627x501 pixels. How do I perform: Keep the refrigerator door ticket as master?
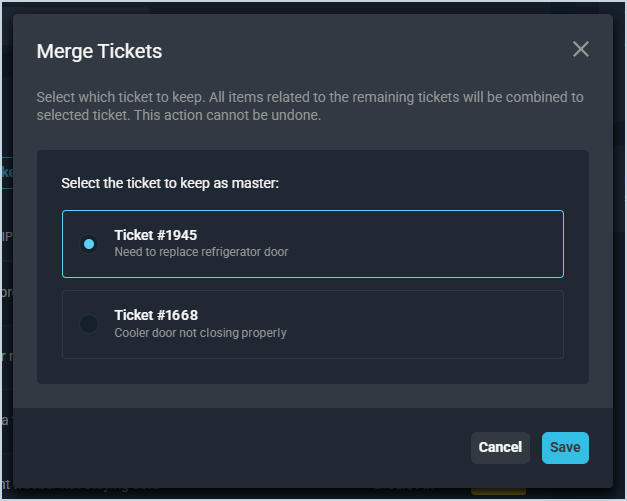coord(89,244)
